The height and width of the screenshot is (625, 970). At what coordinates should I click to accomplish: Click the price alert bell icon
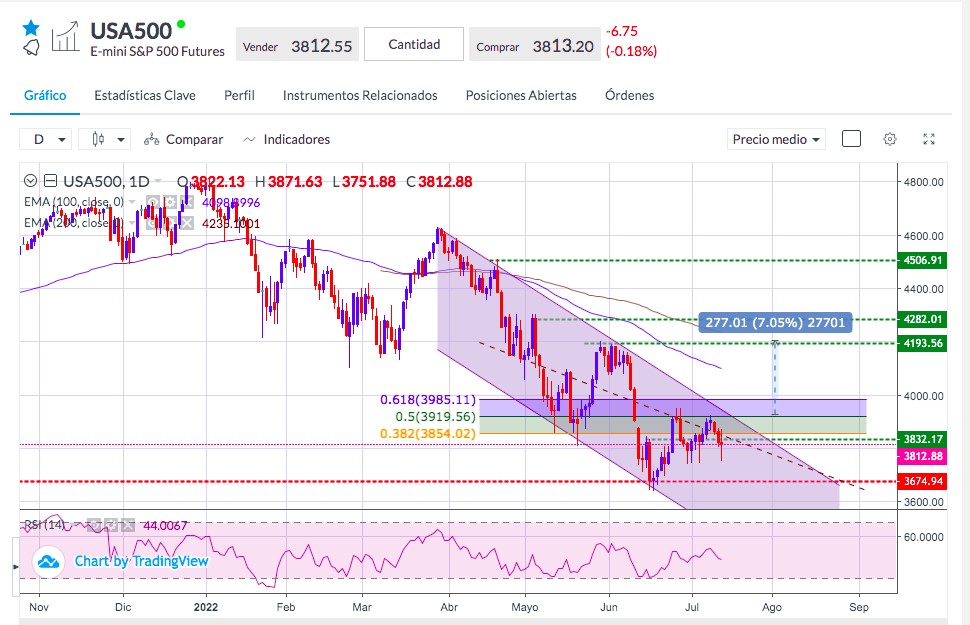(x=31, y=47)
